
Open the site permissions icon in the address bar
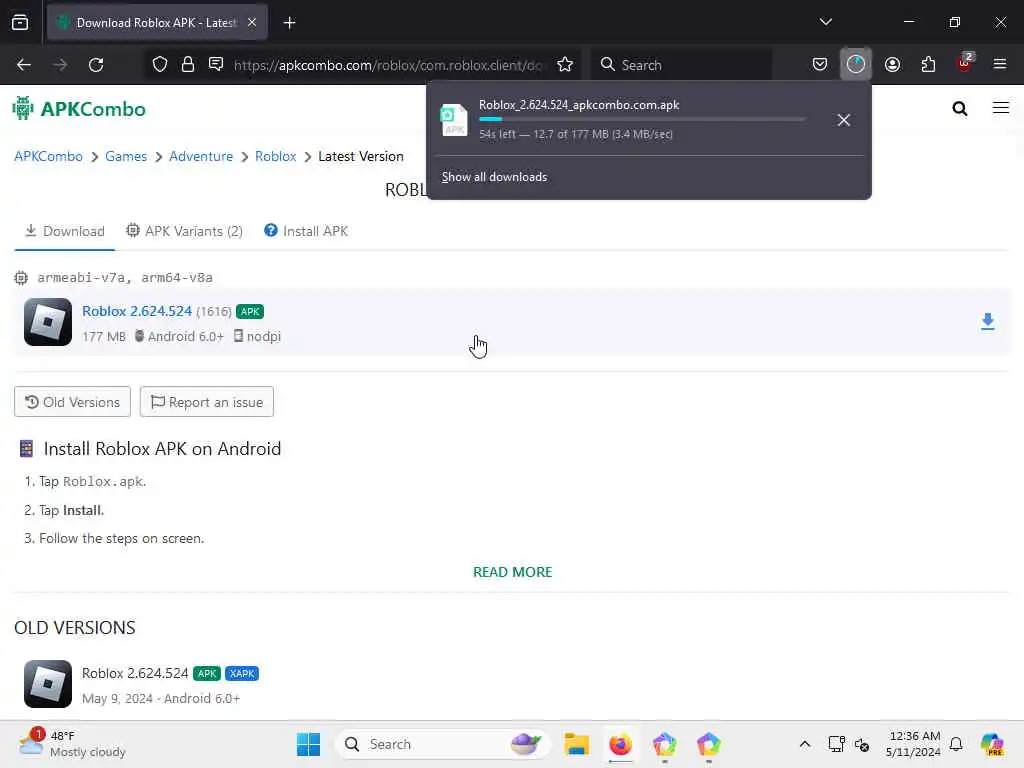216,65
